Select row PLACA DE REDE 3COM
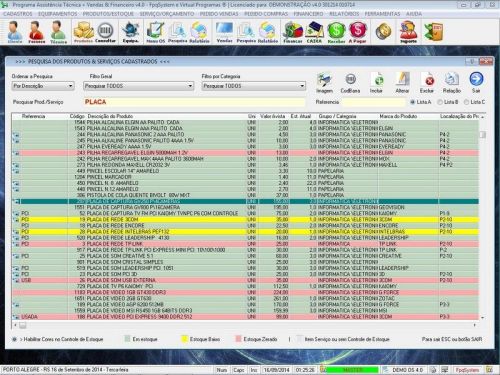Screen dimensions: 500x375 (245, 220)
